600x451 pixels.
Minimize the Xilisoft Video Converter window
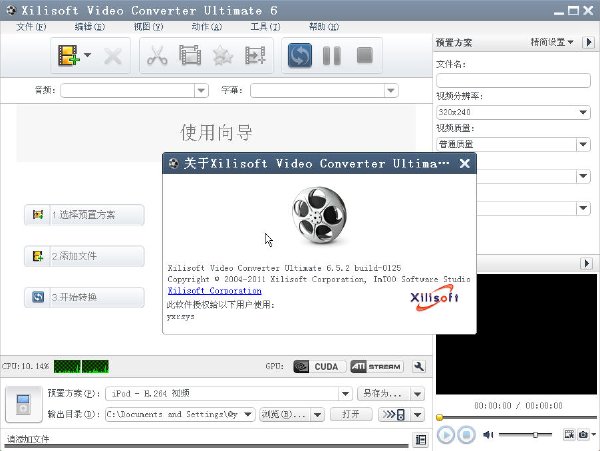(x=559, y=11)
